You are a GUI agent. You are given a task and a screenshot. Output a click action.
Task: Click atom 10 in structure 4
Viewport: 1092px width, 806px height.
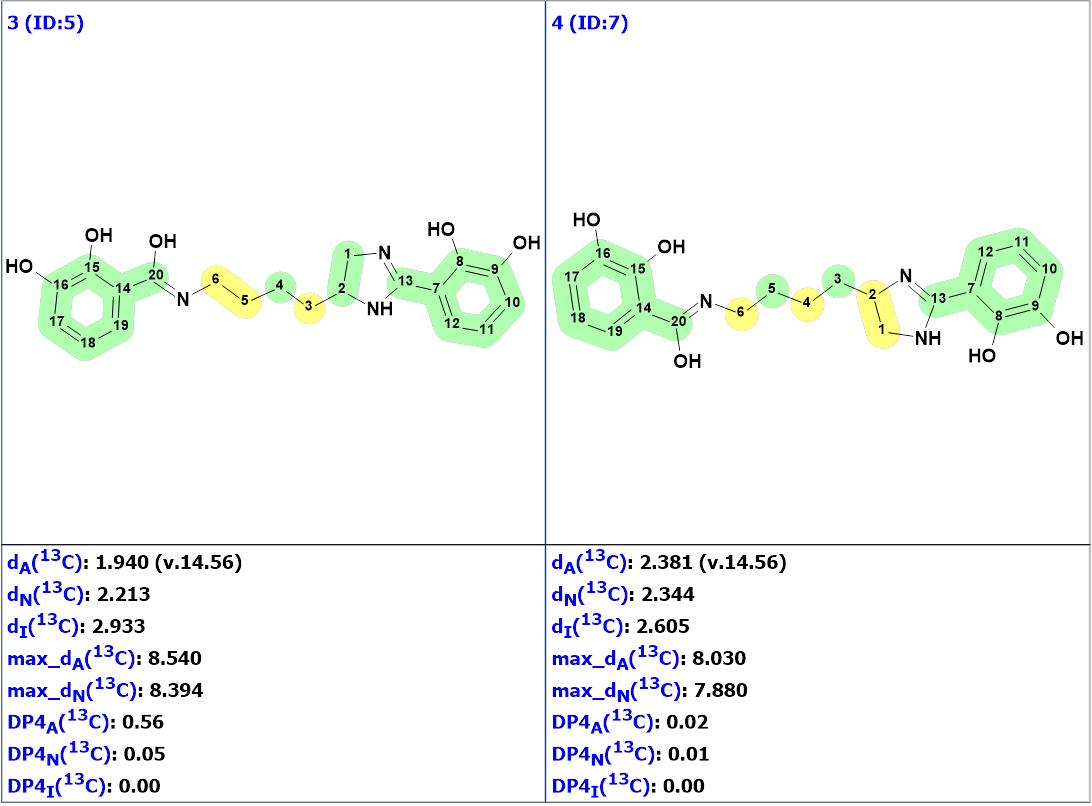(x=1051, y=269)
